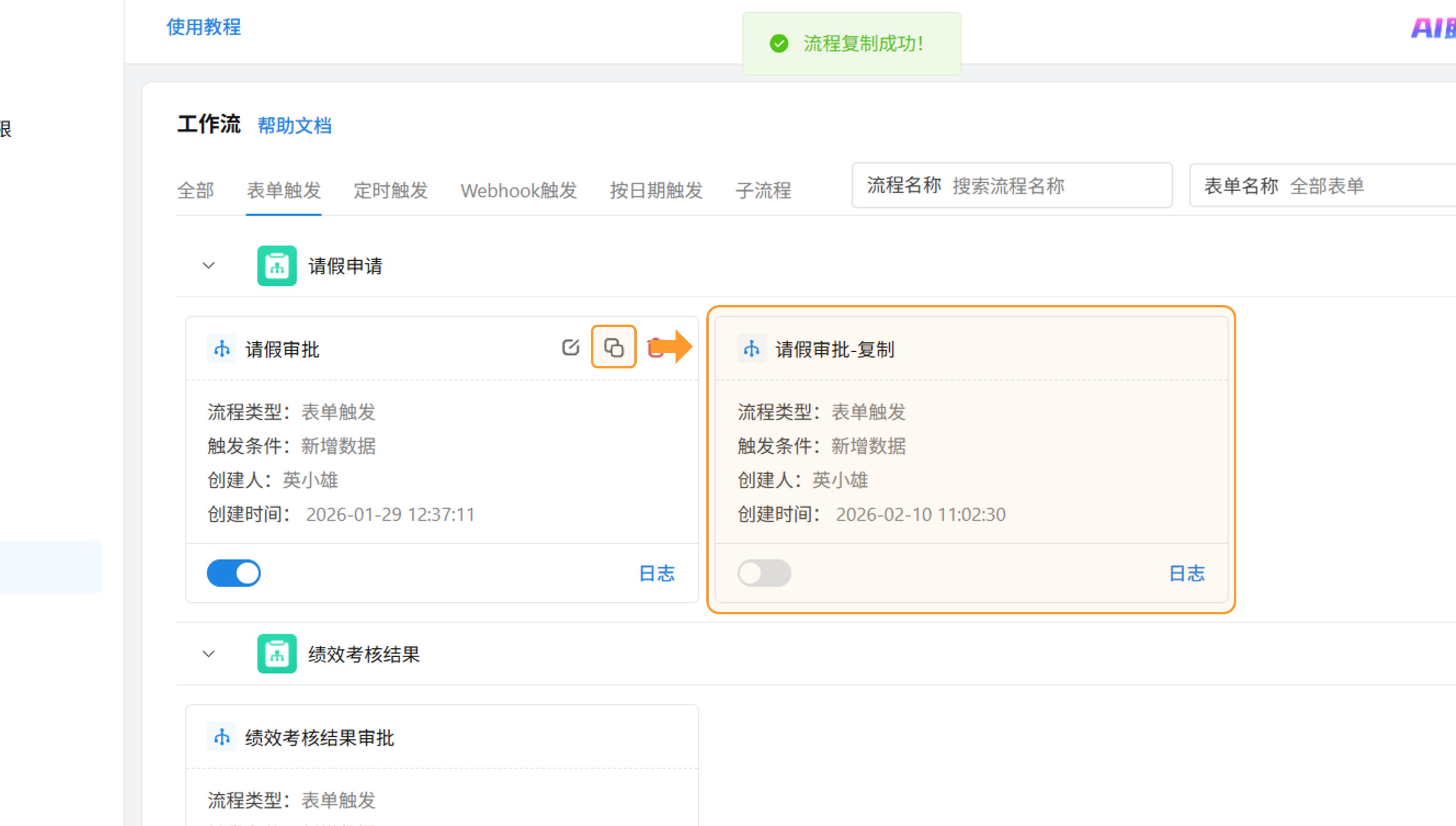Click edit icon on 请假审批 card

[570, 347]
